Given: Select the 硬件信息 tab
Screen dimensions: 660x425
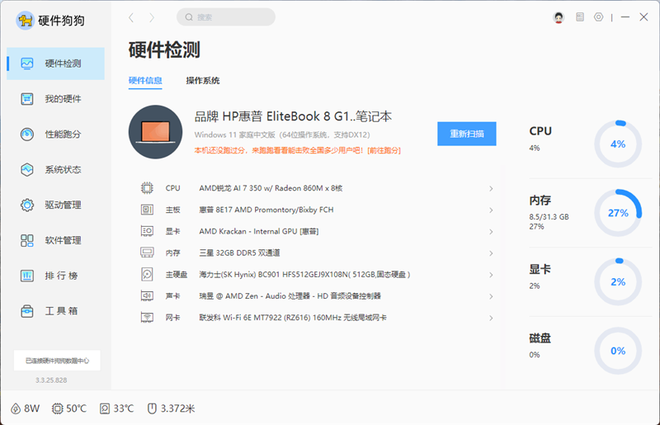Looking at the screenshot, I should [146, 80].
